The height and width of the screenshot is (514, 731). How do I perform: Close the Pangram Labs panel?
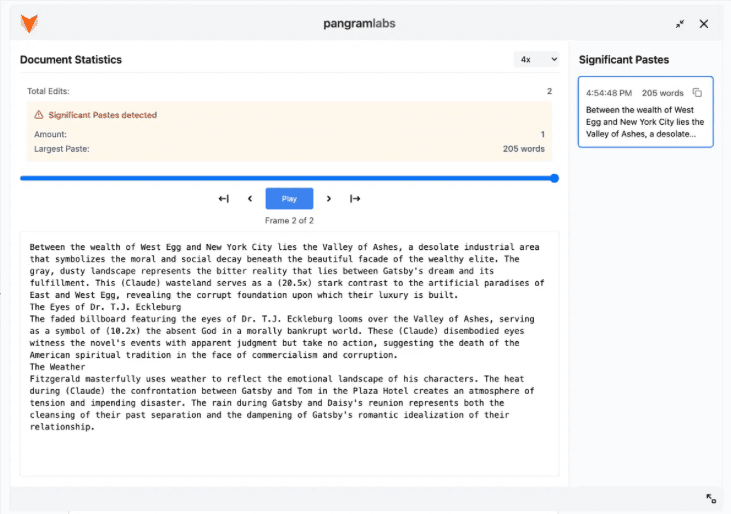click(x=704, y=24)
